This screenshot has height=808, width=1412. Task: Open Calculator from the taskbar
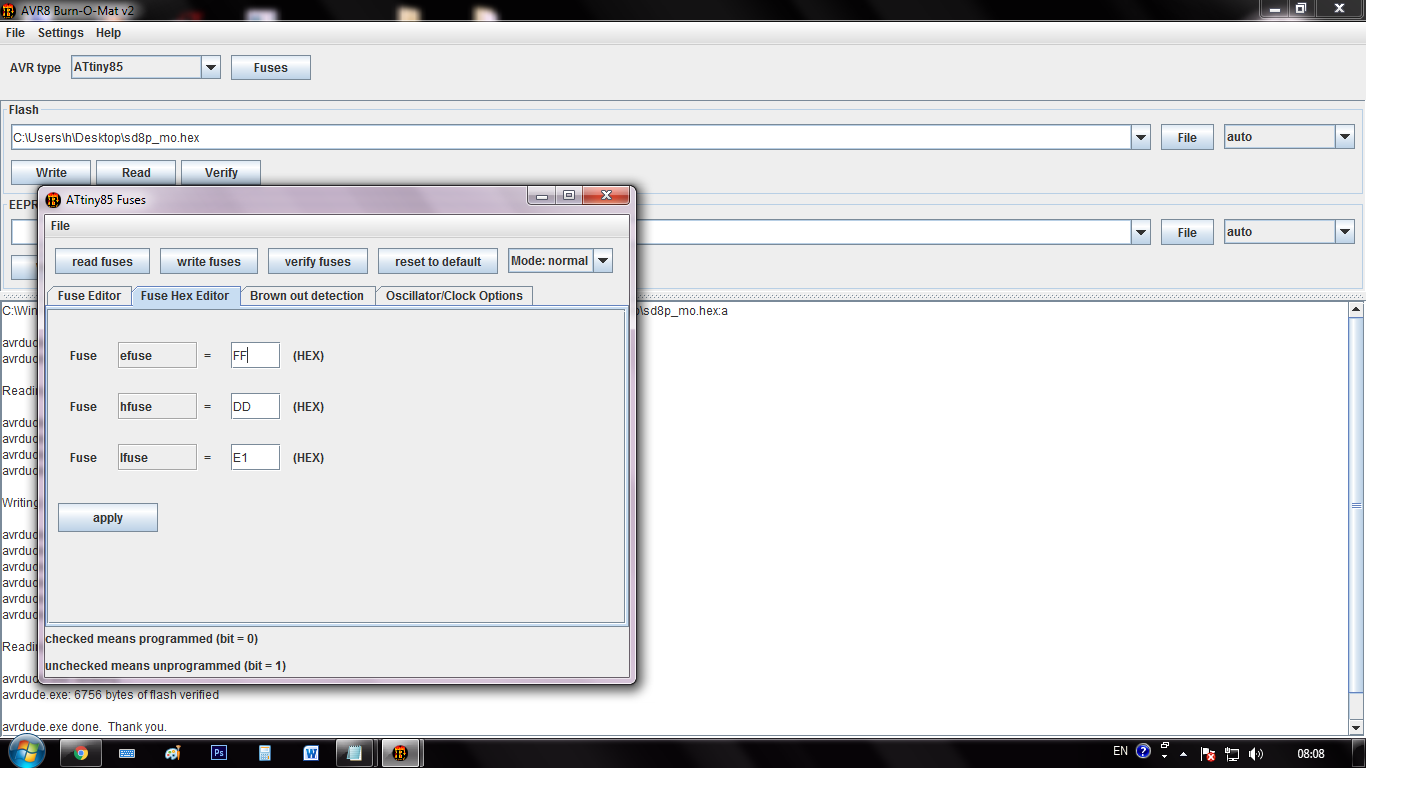[265, 753]
